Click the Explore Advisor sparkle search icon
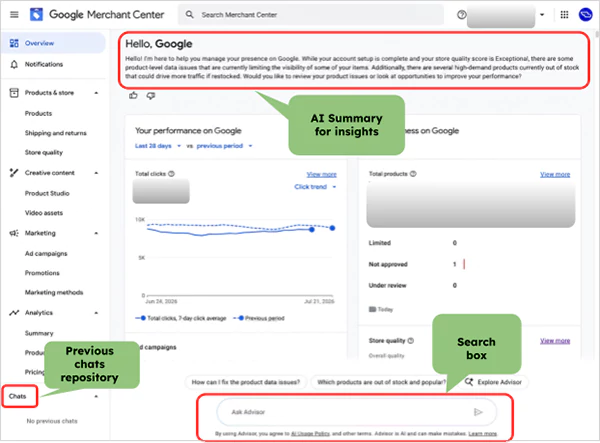The width and height of the screenshot is (600, 443). coord(469,382)
